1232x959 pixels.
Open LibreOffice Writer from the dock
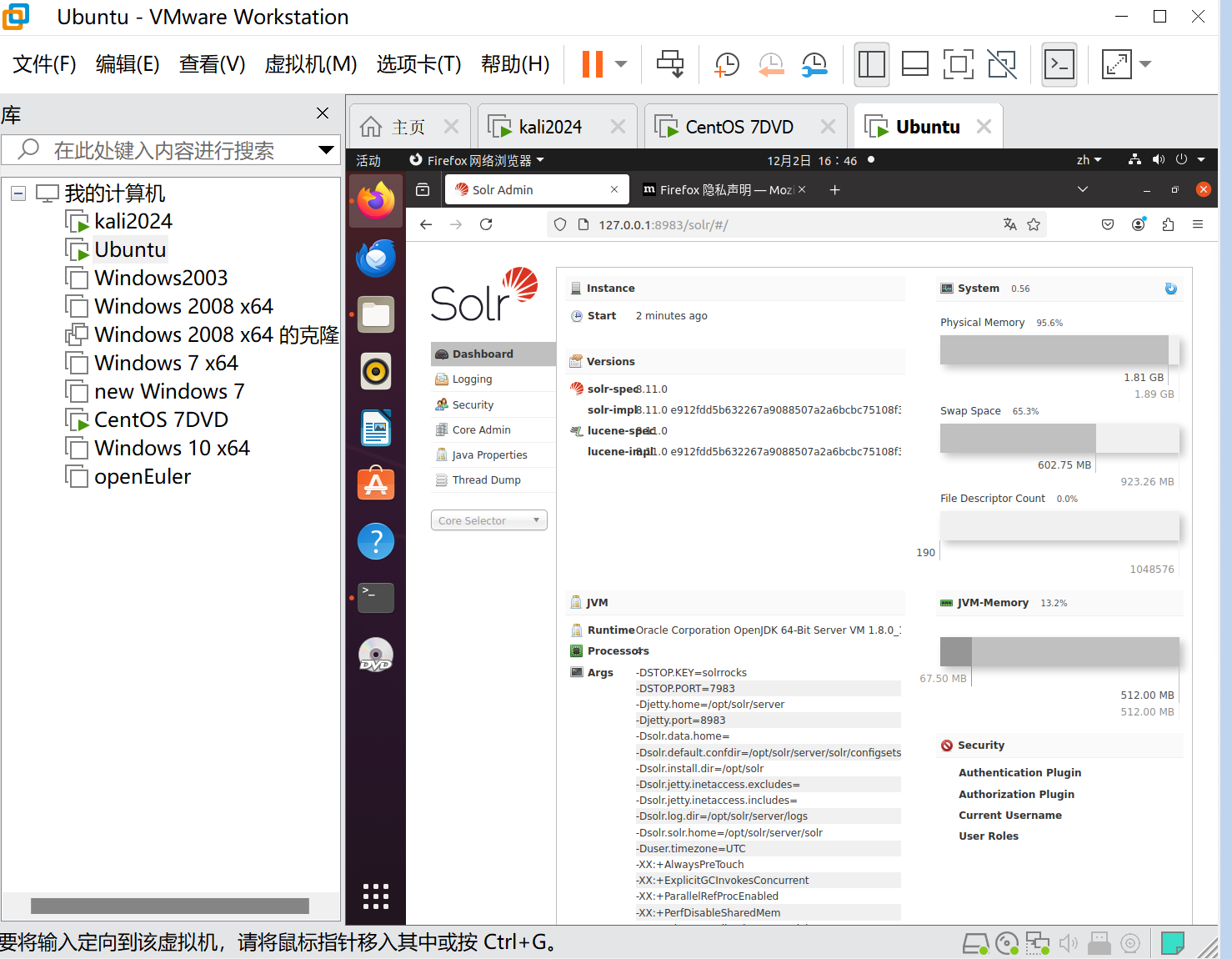click(376, 428)
